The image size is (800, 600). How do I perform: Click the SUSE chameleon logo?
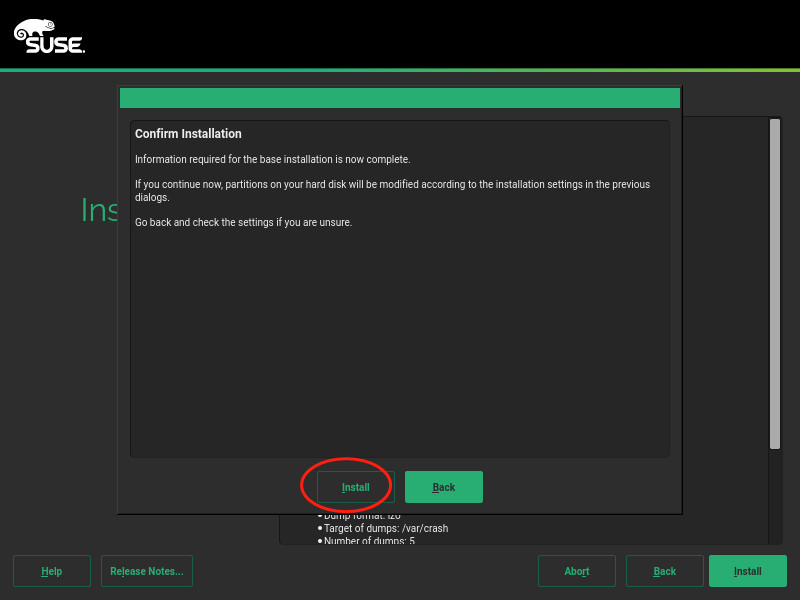coord(49,36)
